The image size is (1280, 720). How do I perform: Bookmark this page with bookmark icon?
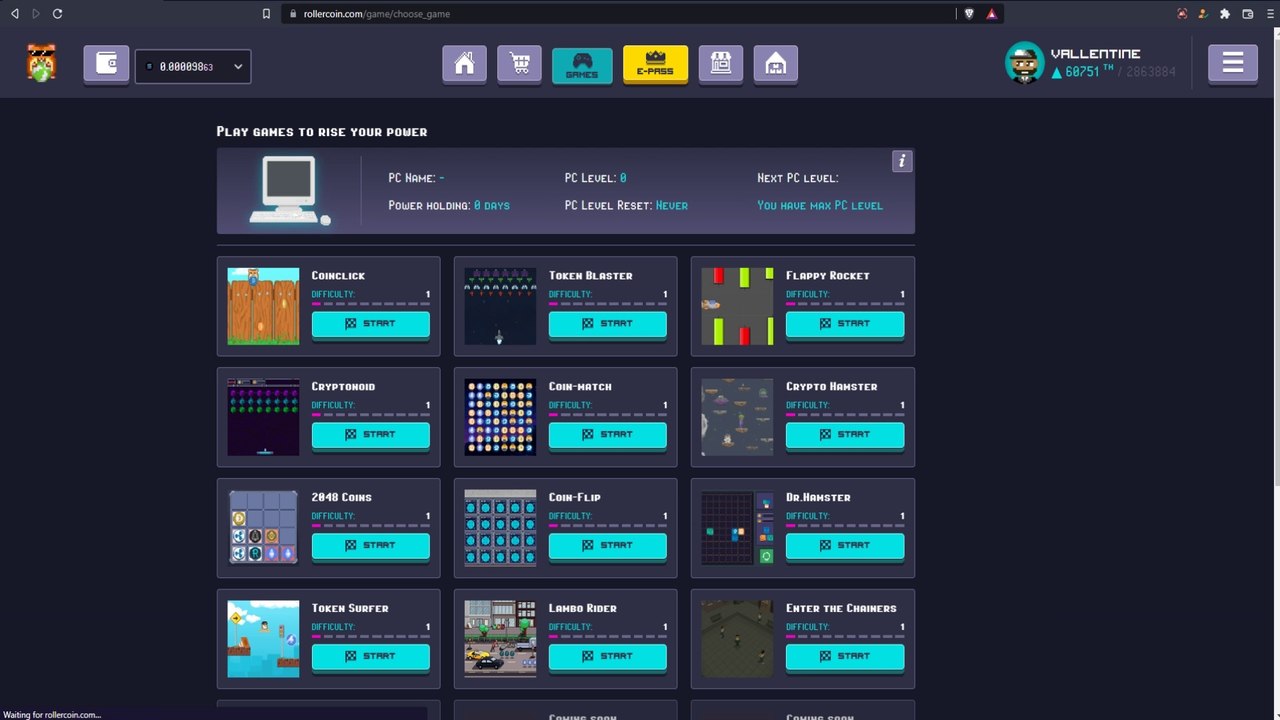266,14
